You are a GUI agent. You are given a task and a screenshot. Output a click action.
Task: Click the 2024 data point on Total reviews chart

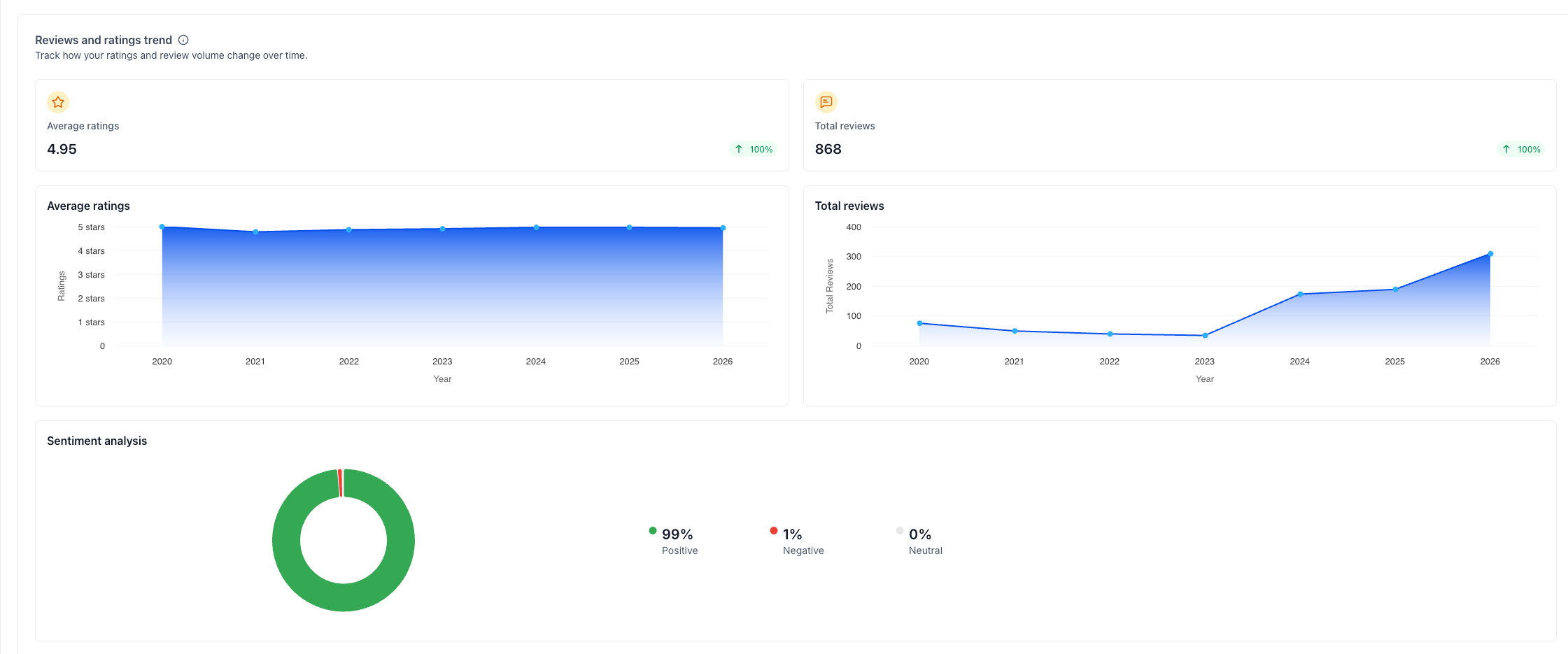(1300, 294)
